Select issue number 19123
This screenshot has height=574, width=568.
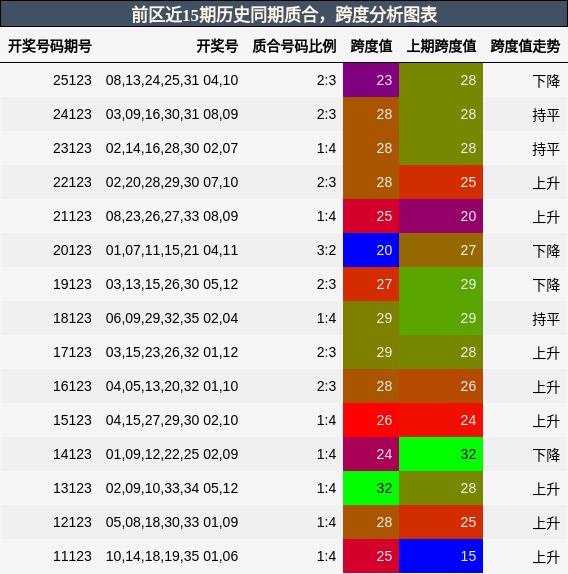72,284
